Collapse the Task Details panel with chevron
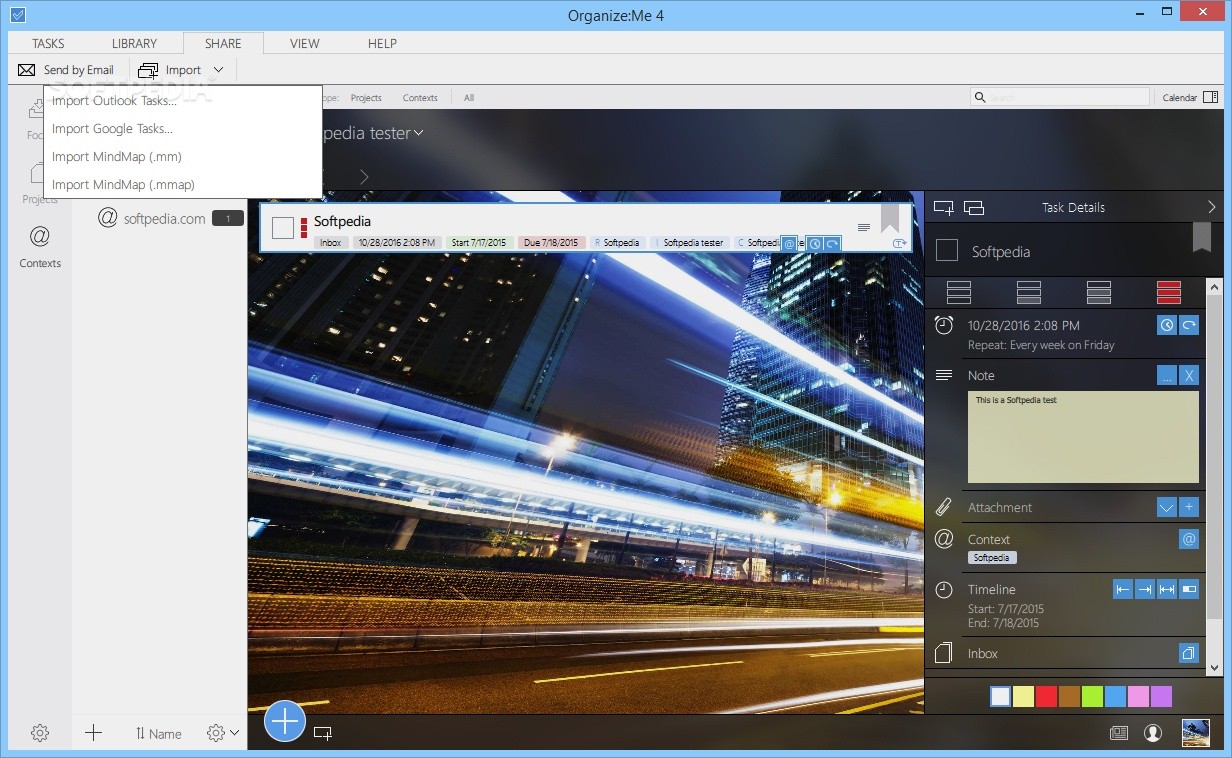The height and width of the screenshot is (758, 1232). pos(1211,207)
